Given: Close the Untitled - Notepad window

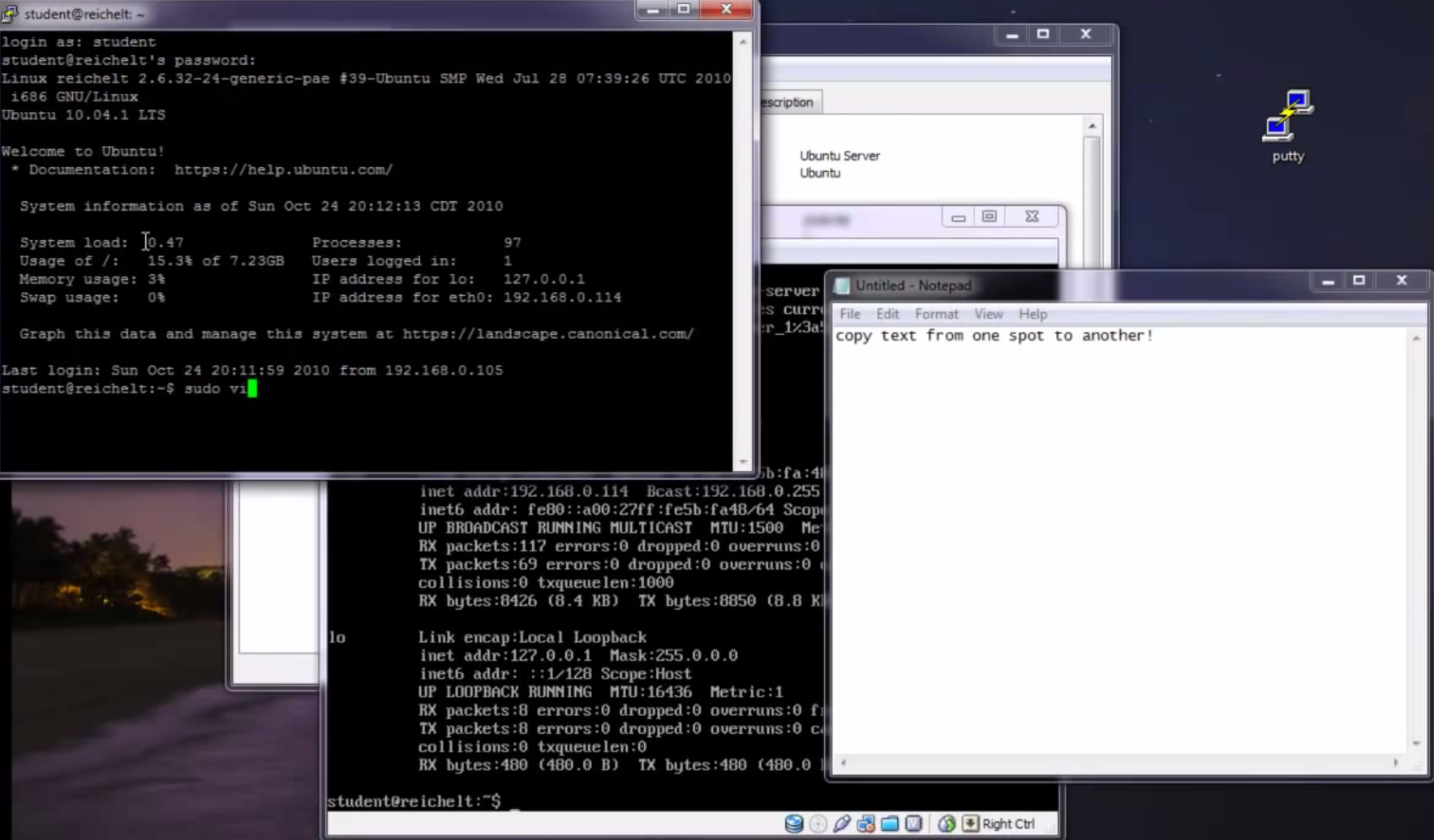Looking at the screenshot, I should [x=1402, y=281].
